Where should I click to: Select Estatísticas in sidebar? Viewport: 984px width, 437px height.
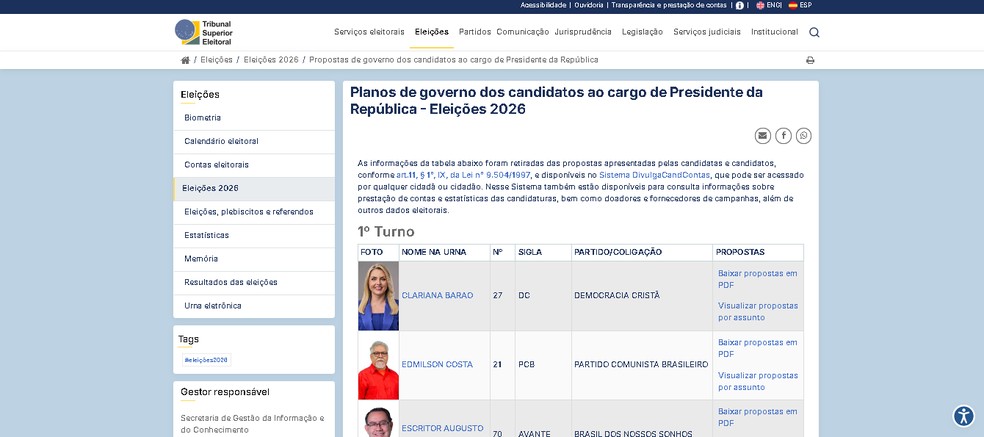254,235
